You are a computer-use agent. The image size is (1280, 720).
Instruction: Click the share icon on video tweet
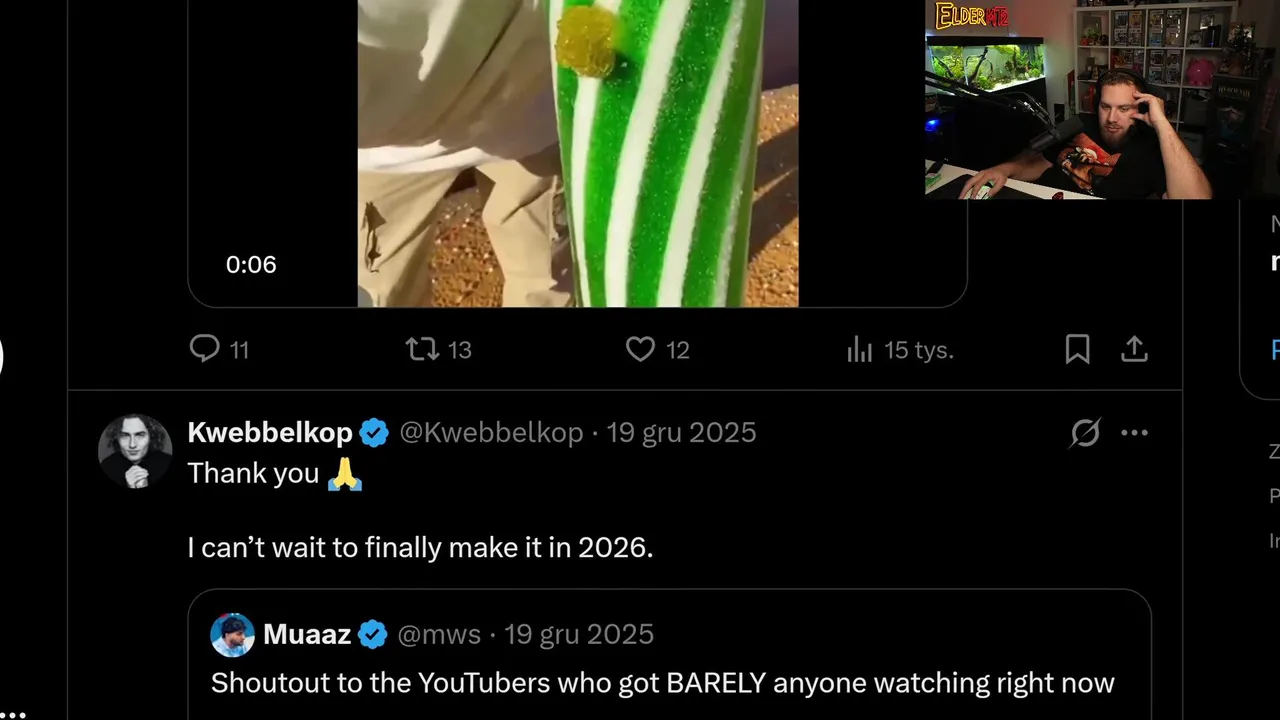(1133, 349)
